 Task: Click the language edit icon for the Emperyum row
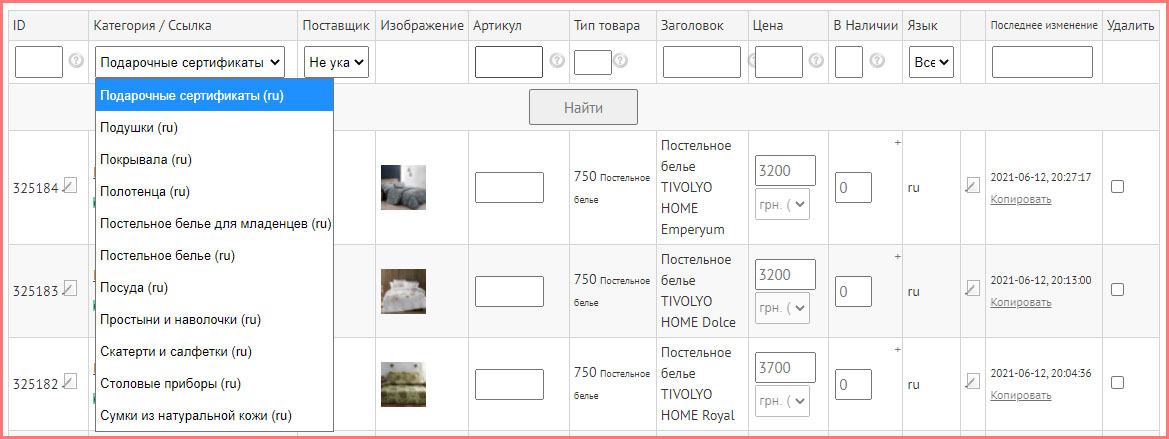pyautogui.click(x=972, y=185)
